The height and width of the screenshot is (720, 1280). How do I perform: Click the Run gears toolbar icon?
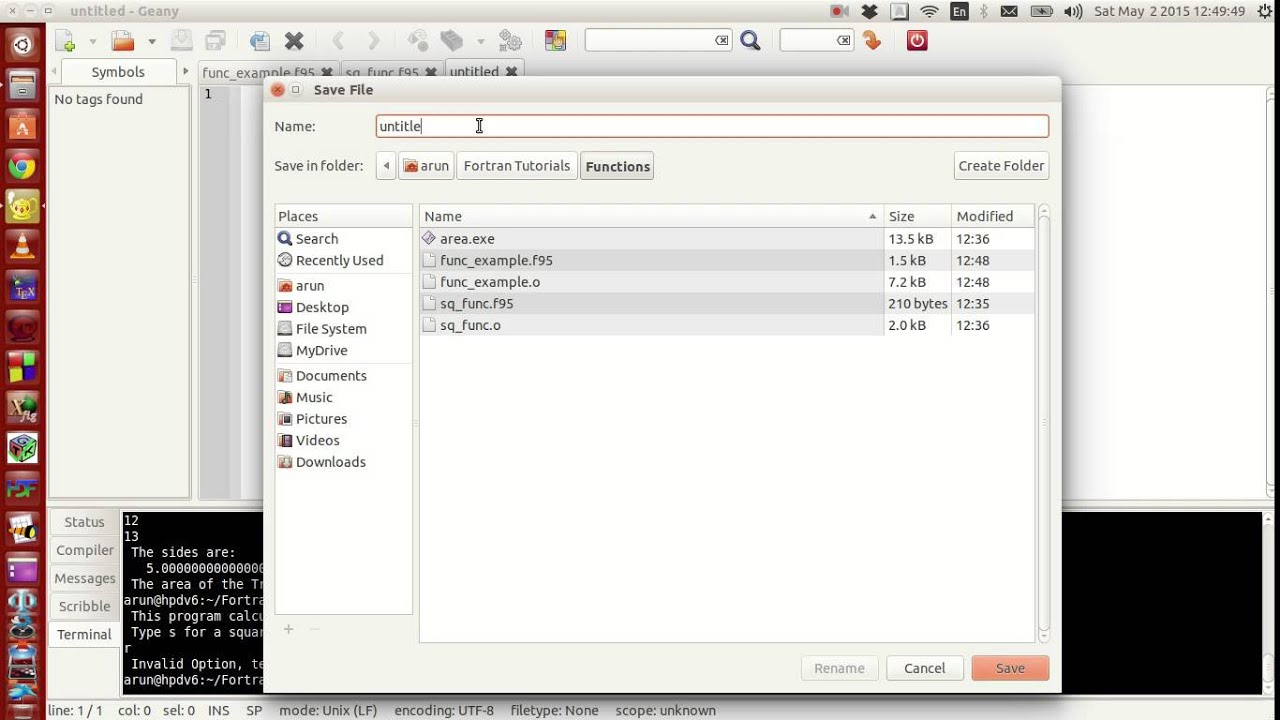point(510,41)
